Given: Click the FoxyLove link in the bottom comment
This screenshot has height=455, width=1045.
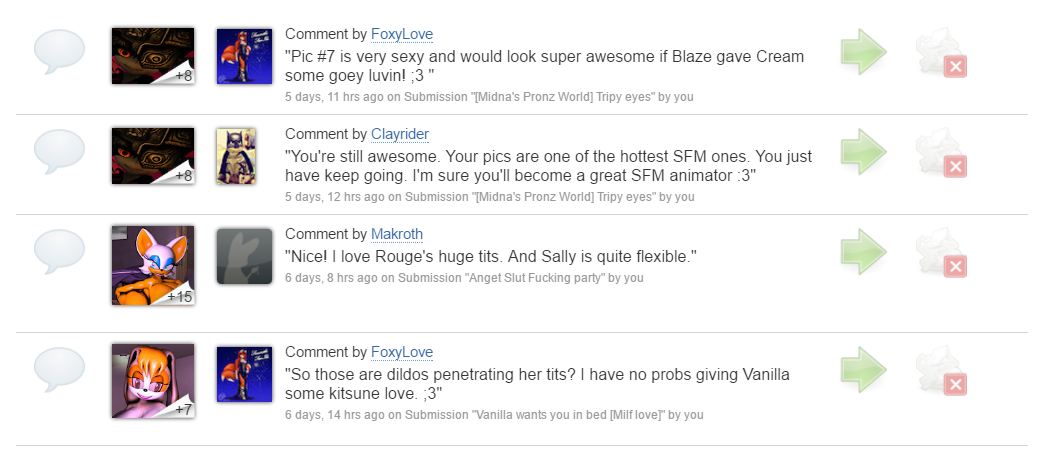Looking at the screenshot, I should (x=401, y=352).
